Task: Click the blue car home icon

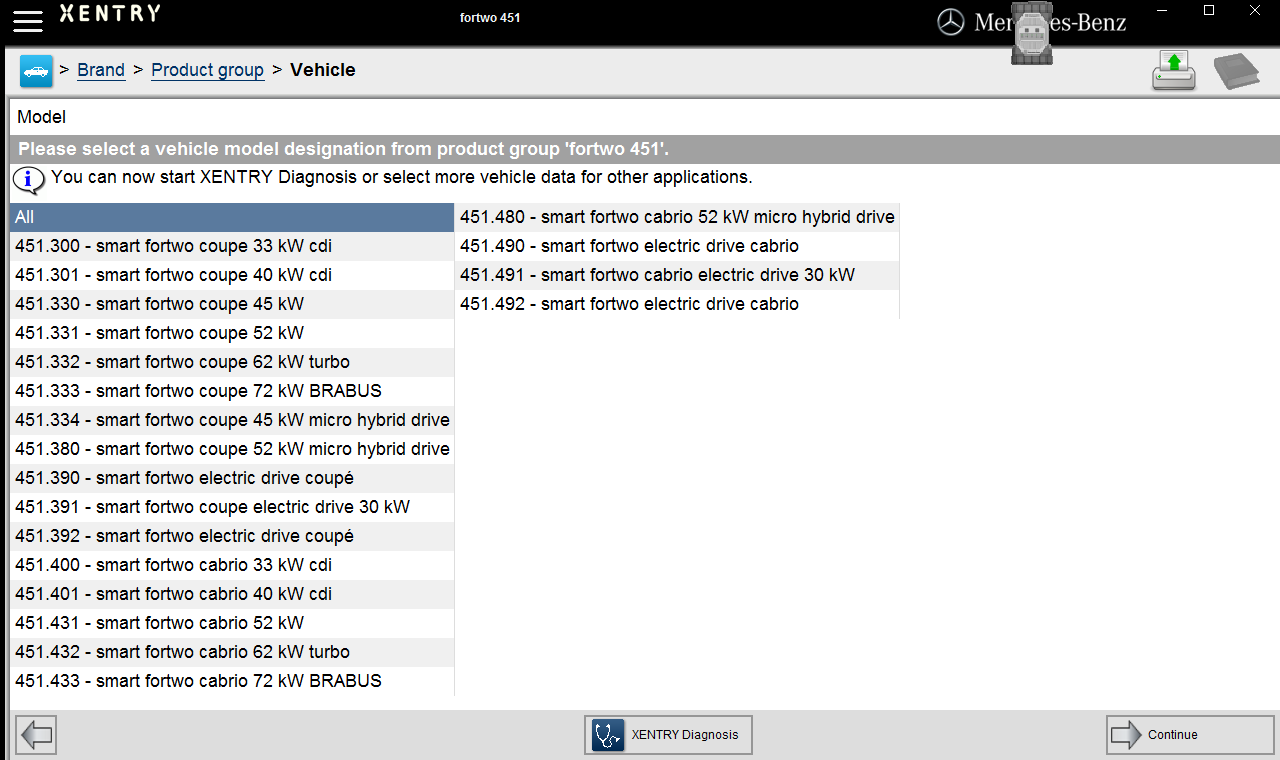Action: click(36, 71)
